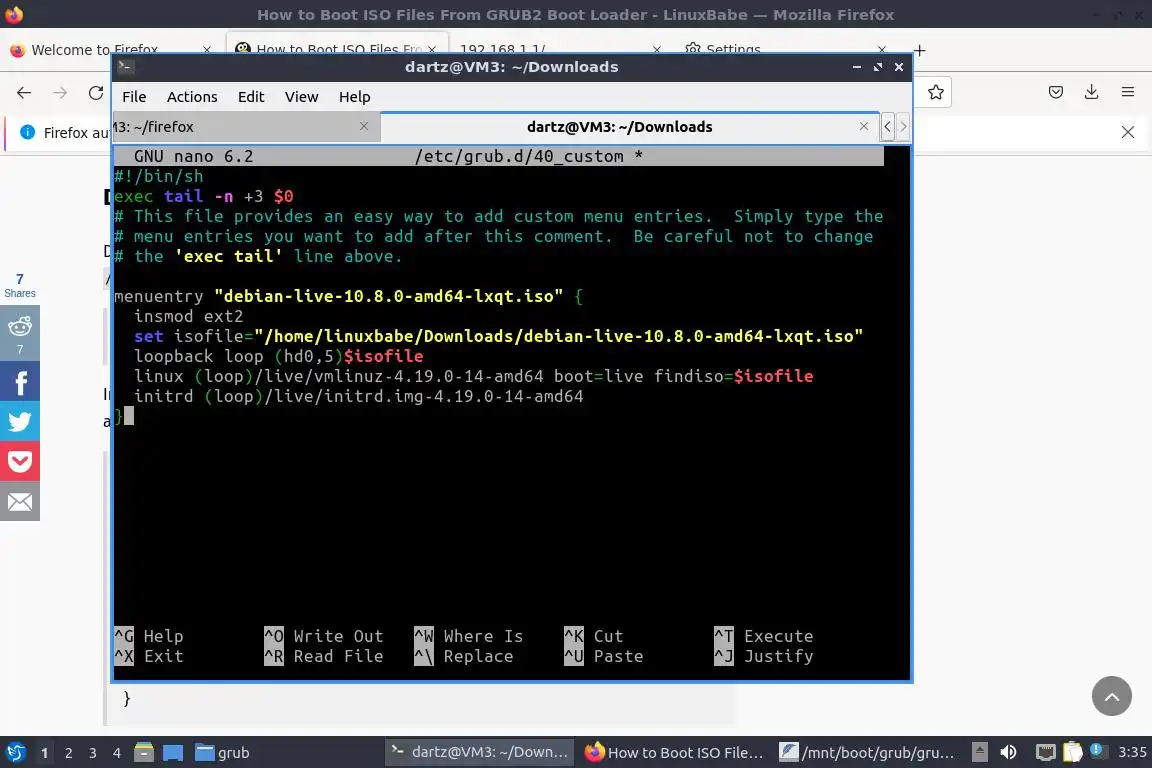Click the 'loopback loop' line
The width and height of the screenshot is (1152, 768).
tap(278, 356)
